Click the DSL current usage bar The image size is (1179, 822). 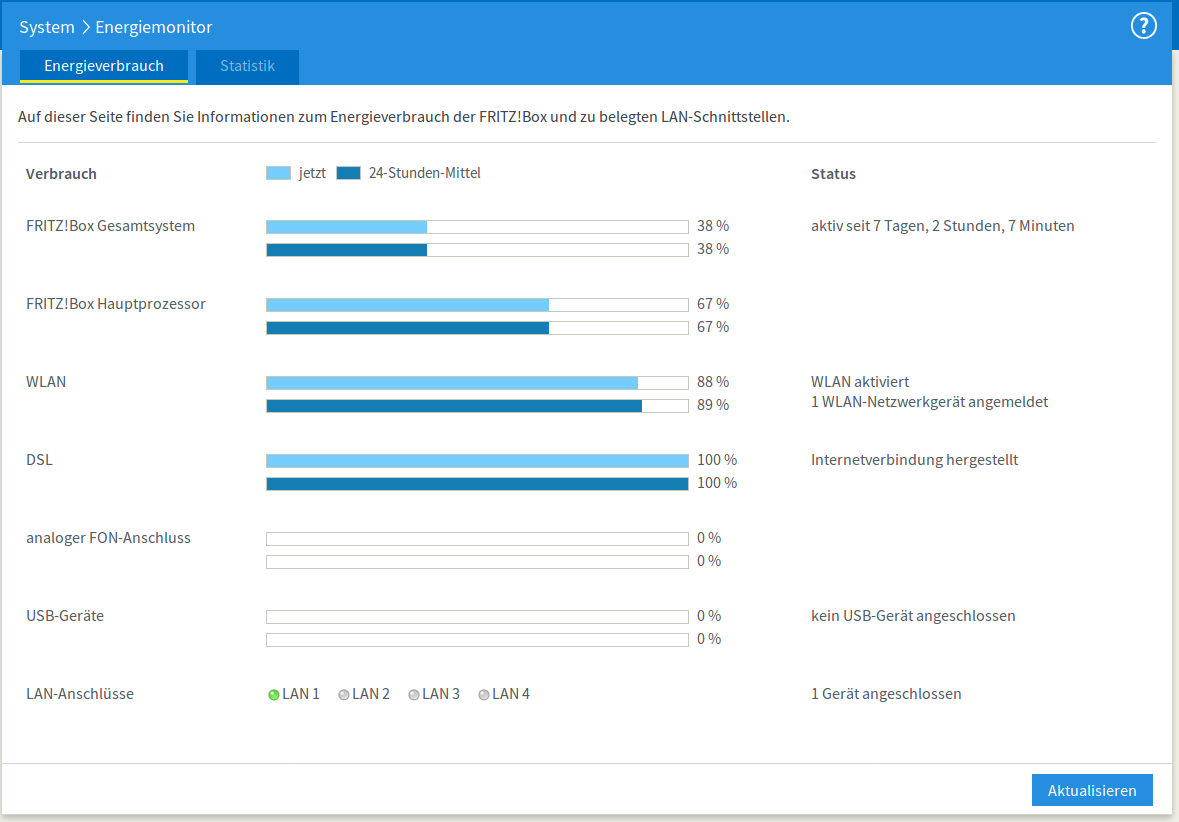tap(477, 460)
